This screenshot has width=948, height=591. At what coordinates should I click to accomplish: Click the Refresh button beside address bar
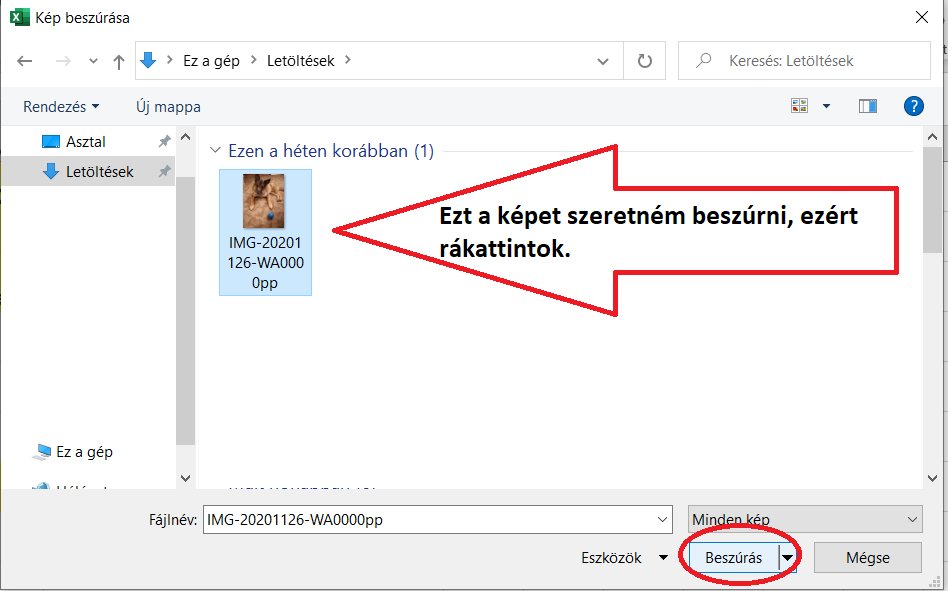[645, 61]
